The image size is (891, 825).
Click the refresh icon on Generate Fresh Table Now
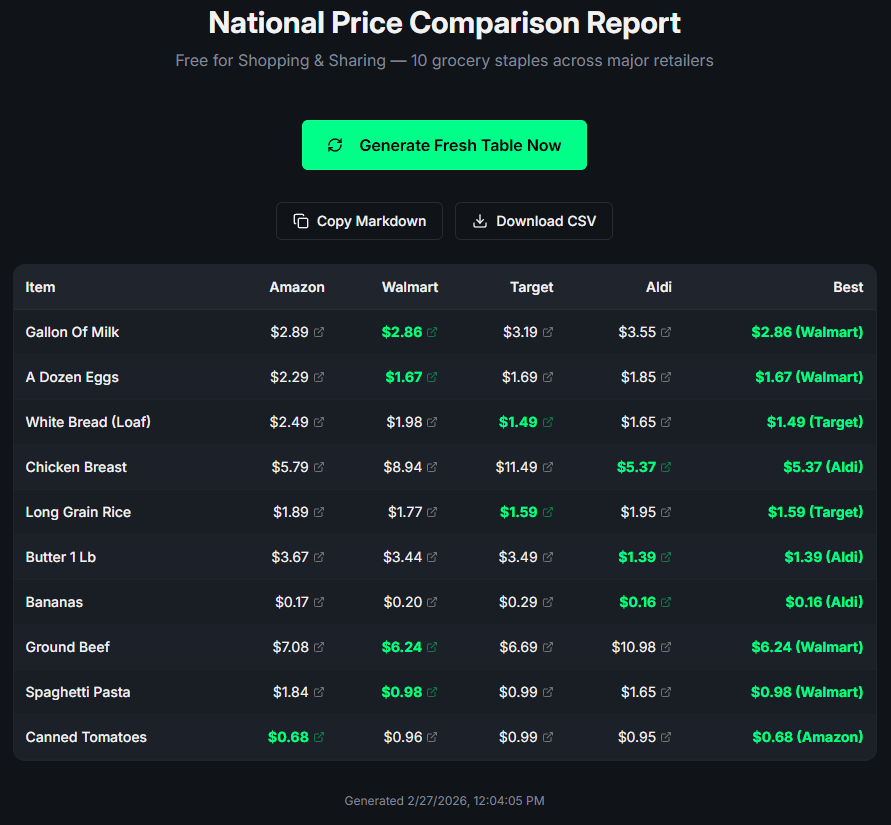[335, 144]
